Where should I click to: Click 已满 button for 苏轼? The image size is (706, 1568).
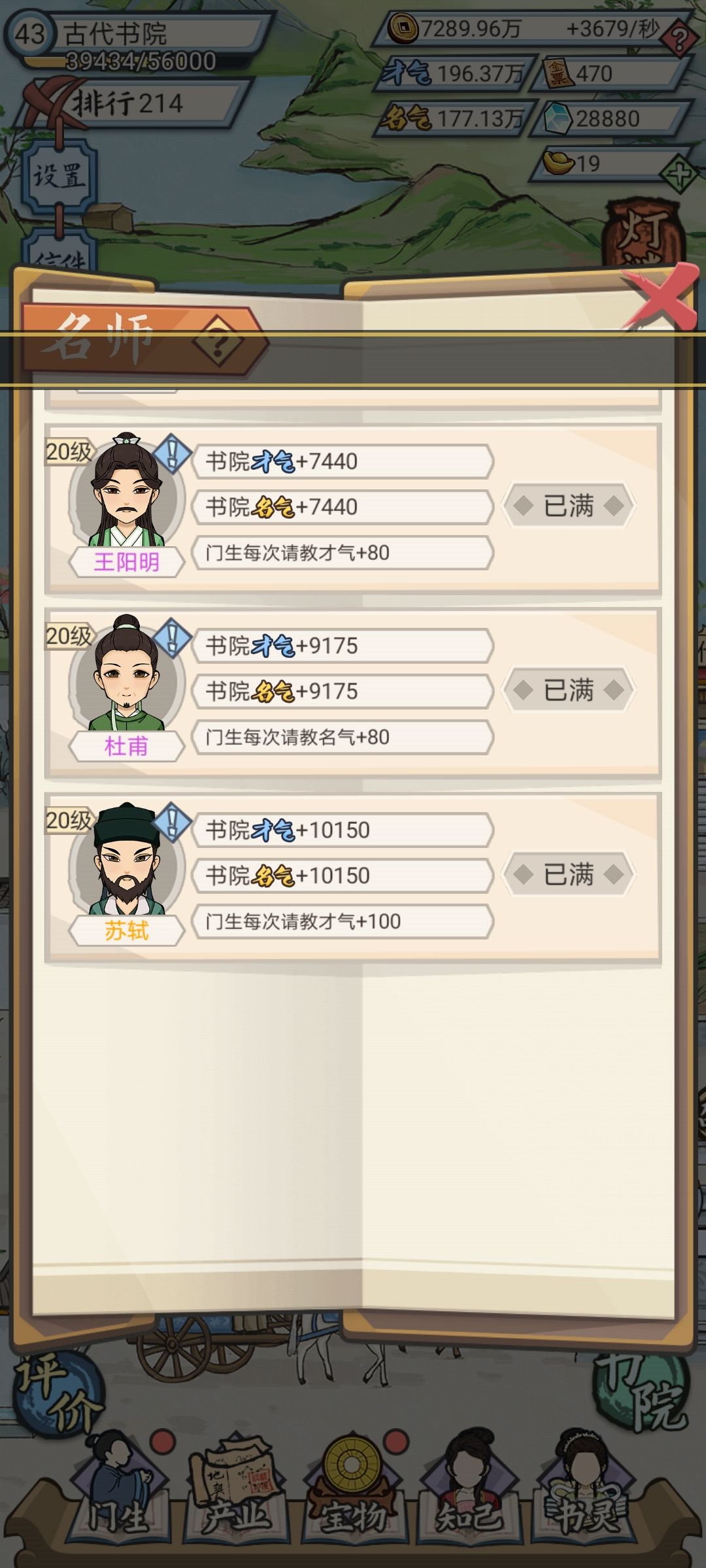568,874
